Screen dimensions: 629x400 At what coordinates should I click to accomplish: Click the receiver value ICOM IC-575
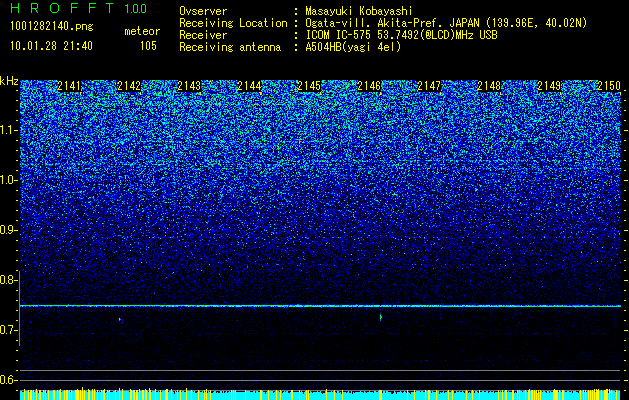tap(339, 35)
